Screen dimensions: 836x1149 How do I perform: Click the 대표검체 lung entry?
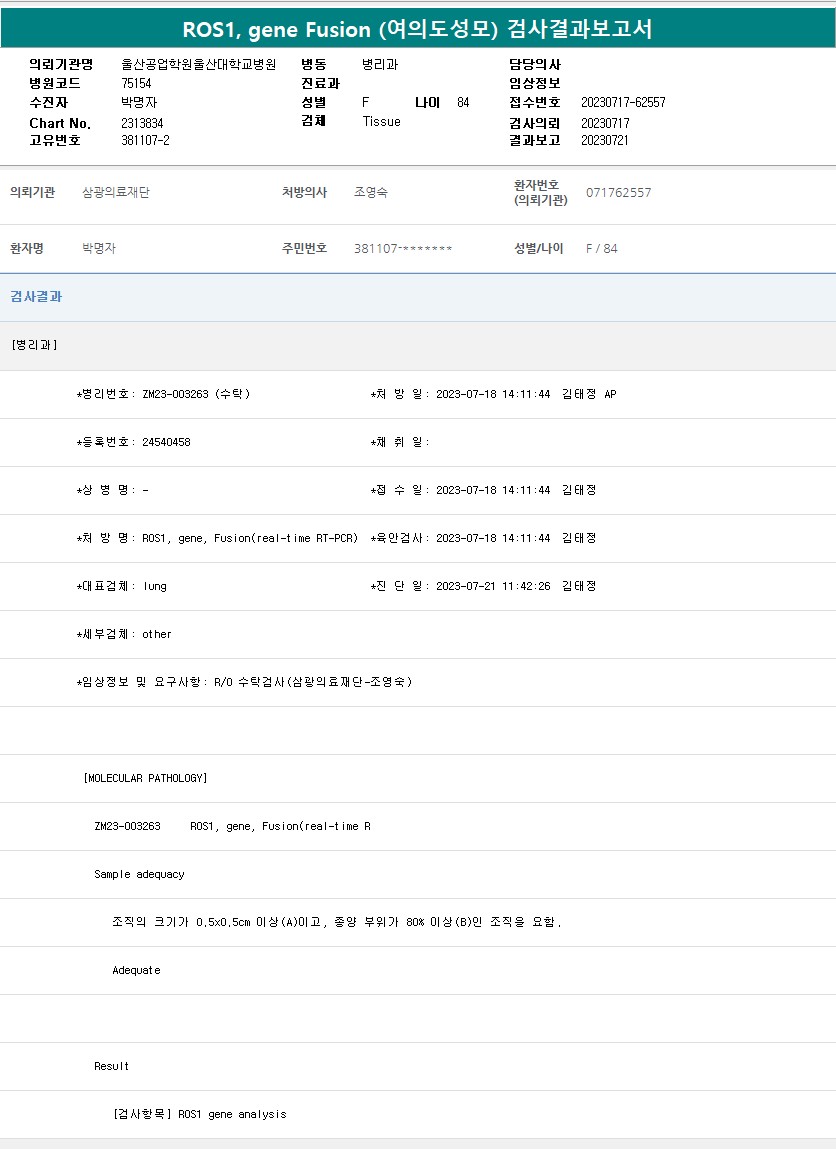pyautogui.click(x=155, y=586)
